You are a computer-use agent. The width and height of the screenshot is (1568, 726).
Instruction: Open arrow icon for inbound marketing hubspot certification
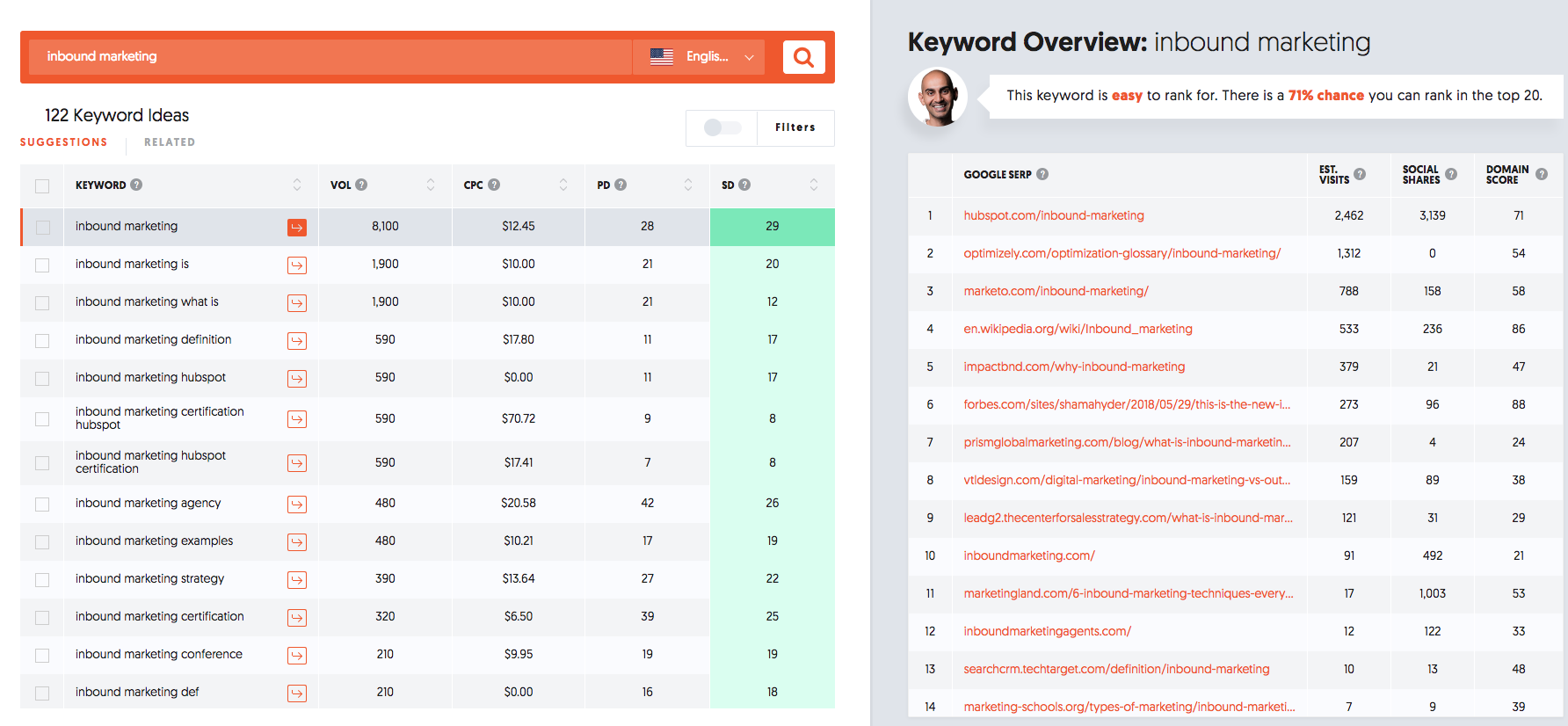(x=297, y=463)
